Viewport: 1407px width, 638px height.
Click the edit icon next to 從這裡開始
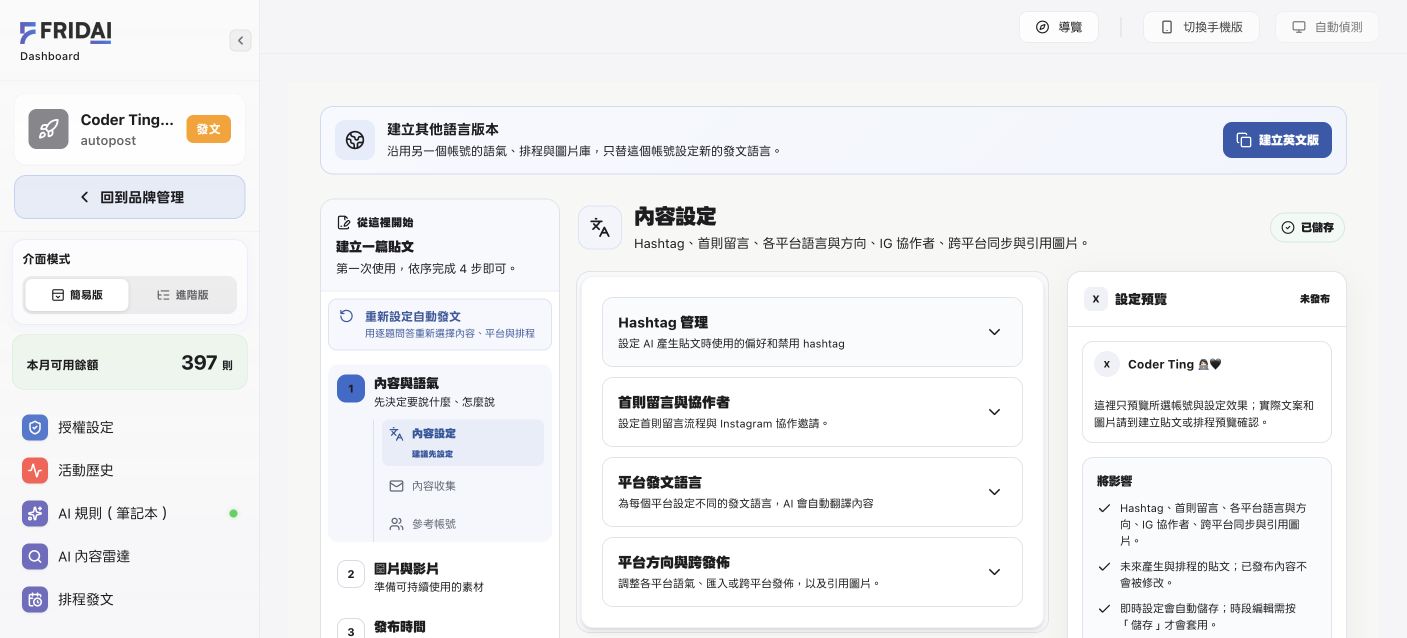345,222
